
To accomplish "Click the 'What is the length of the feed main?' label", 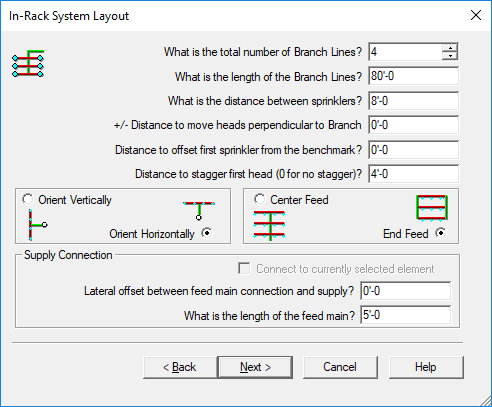I will click(x=269, y=315).
